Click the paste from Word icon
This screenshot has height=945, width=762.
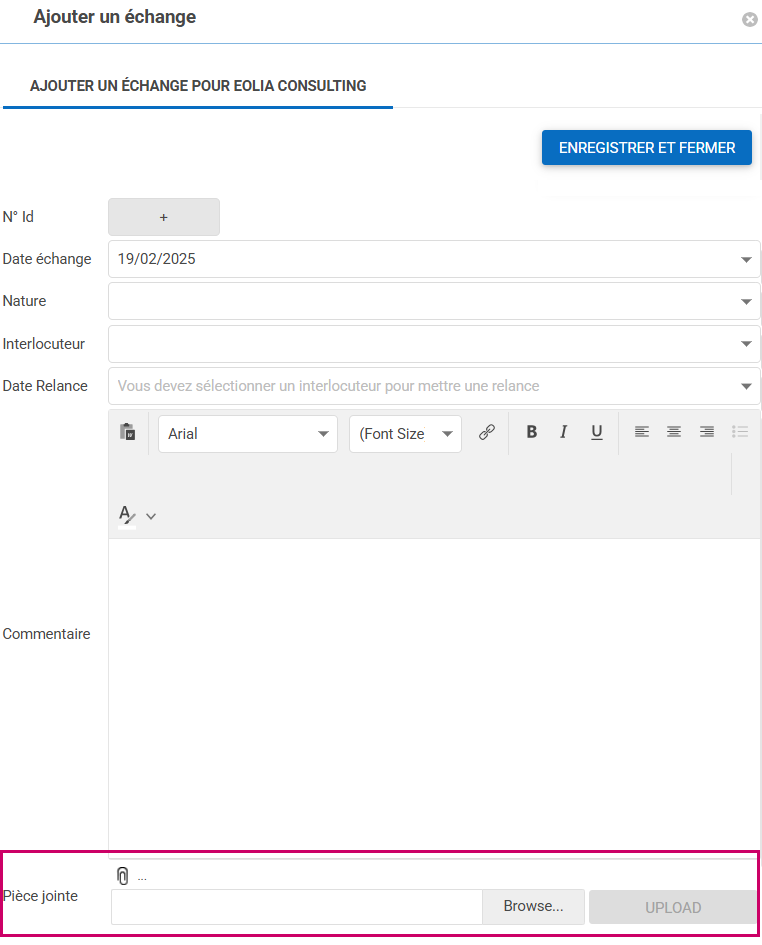[127, 432]
